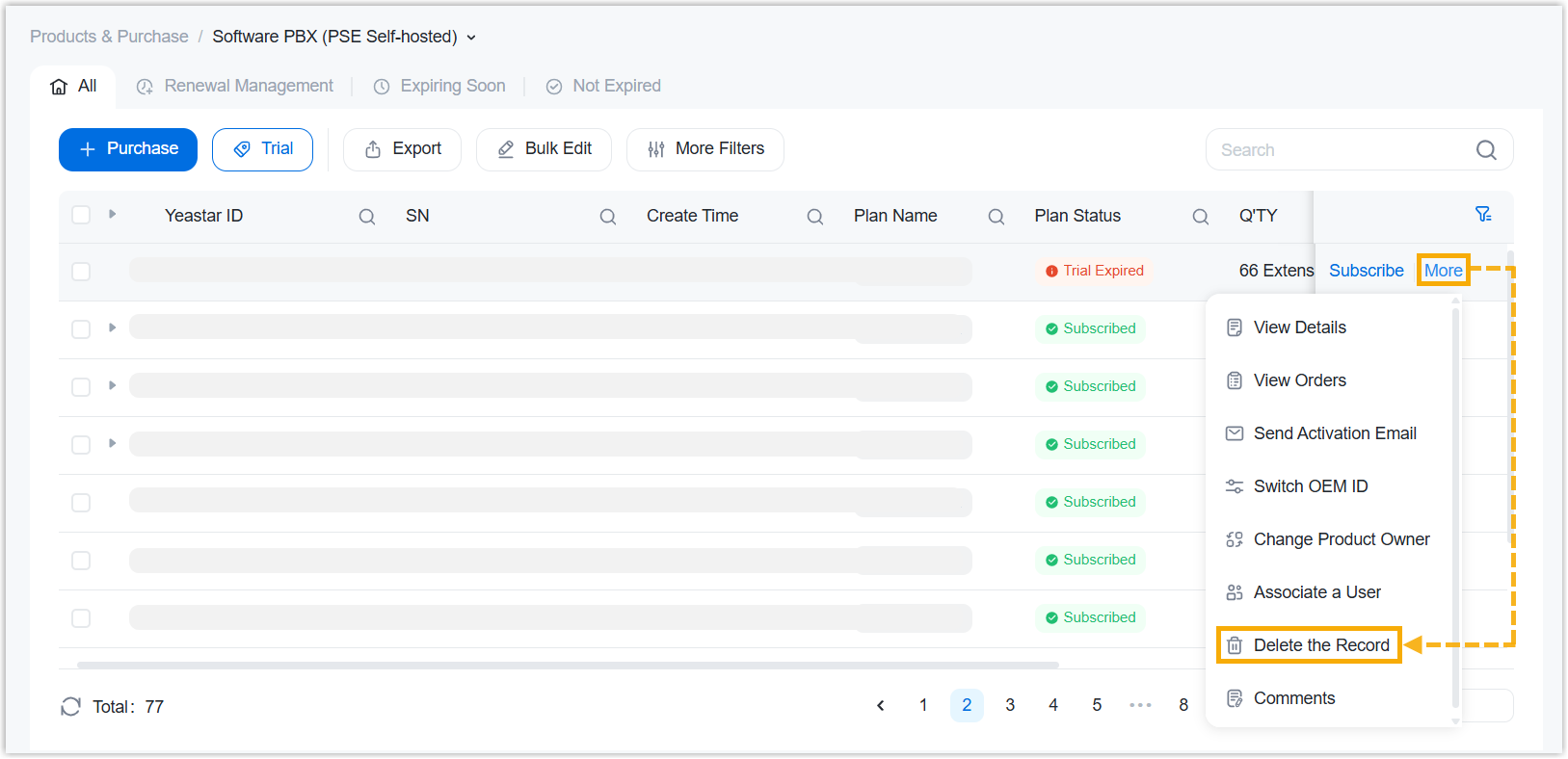The image size is (1568, 759).
Task: Check the Trial Expired row checkbox
Action: 81,272
